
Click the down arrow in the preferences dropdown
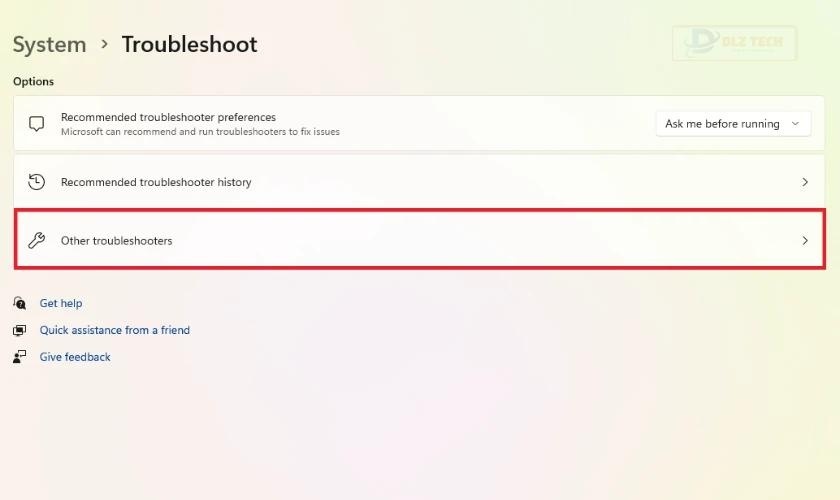click(796, 124)
